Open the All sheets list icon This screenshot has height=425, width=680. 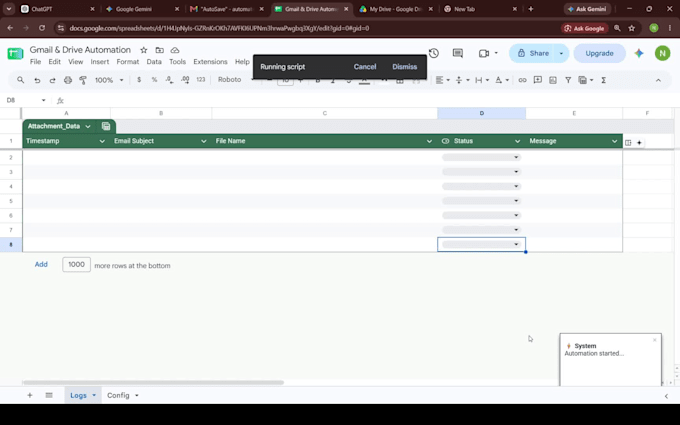pyautogui.click(x=49, y=395)
